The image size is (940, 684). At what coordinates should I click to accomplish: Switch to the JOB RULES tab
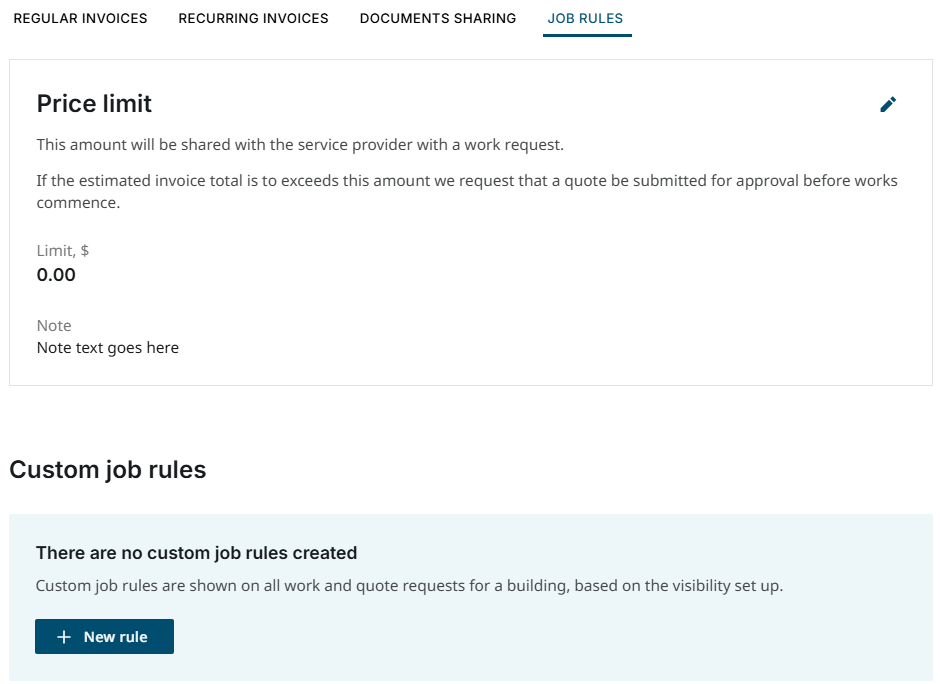click(586, 18)
